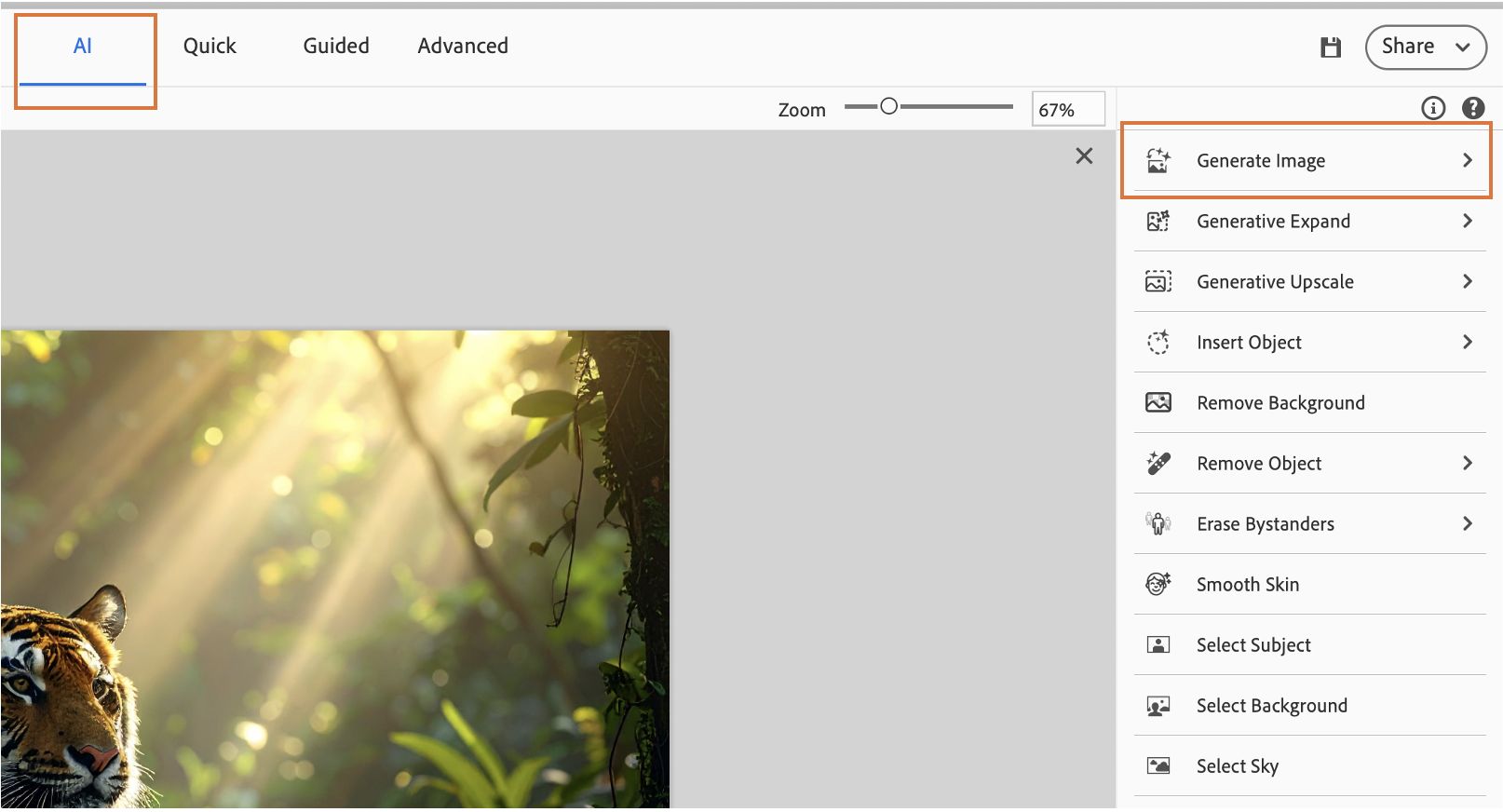Switch to the Quick tab
The width and height of the screenshot is (1503, 812).
[x=210, y=47]
